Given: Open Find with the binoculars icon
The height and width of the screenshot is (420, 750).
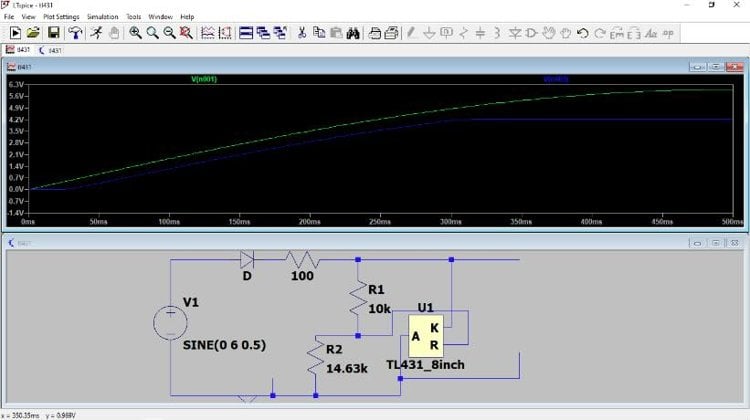Looking at the screenshot, I should pos(353,33).
